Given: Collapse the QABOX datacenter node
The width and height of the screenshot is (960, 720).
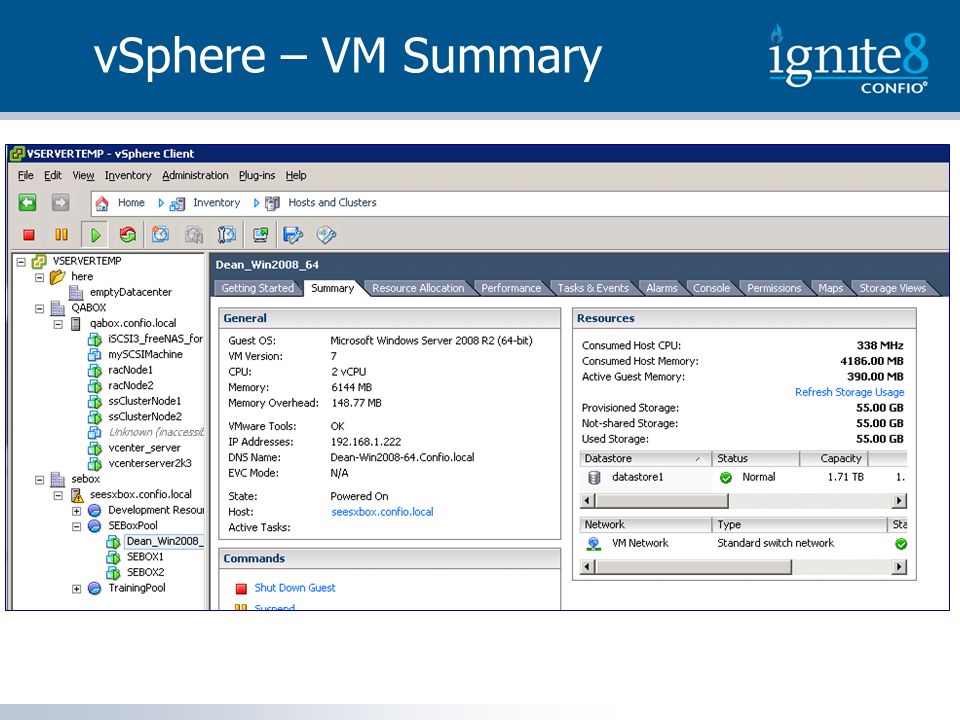Looking at the screenshot, I should click(40, 309).
